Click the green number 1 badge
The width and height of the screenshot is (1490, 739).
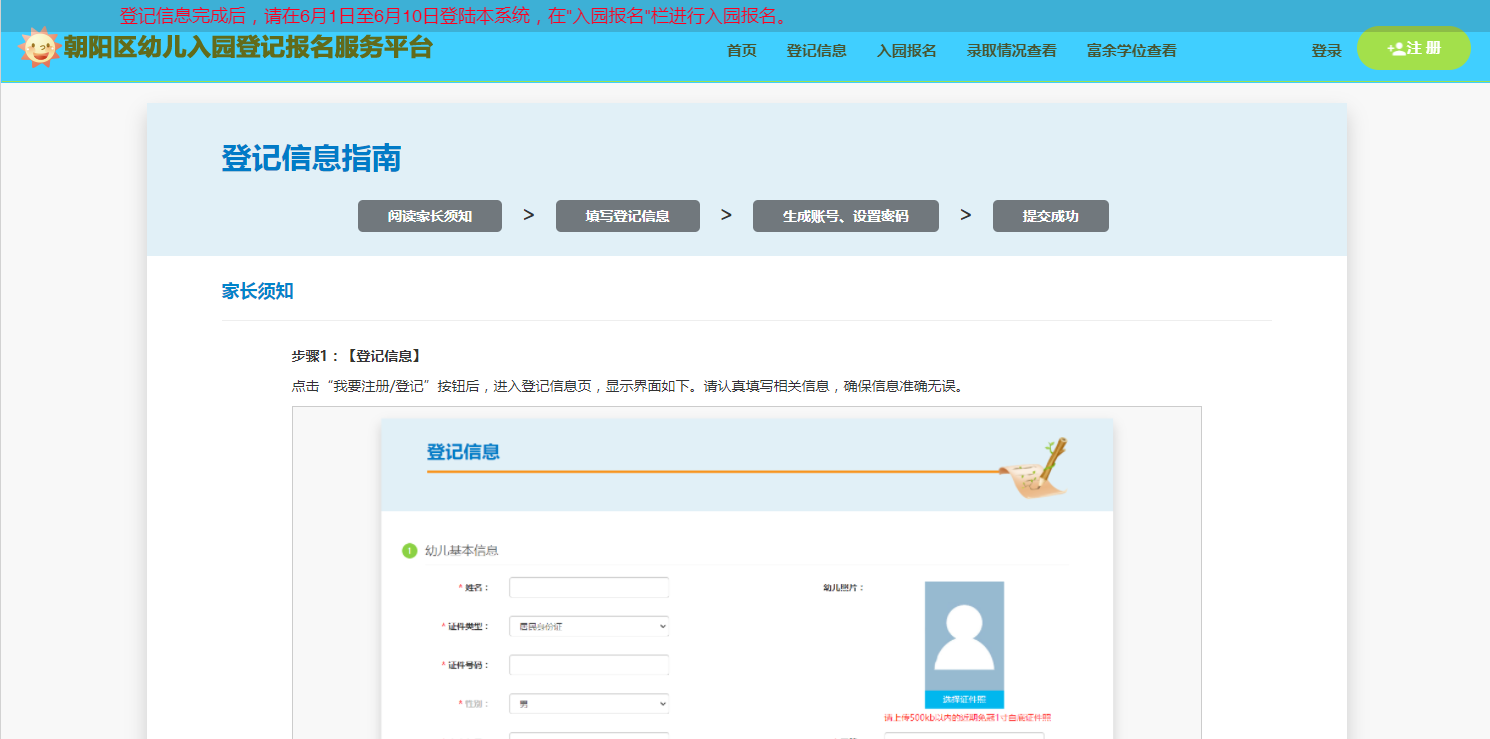click(x=409, y=551)
